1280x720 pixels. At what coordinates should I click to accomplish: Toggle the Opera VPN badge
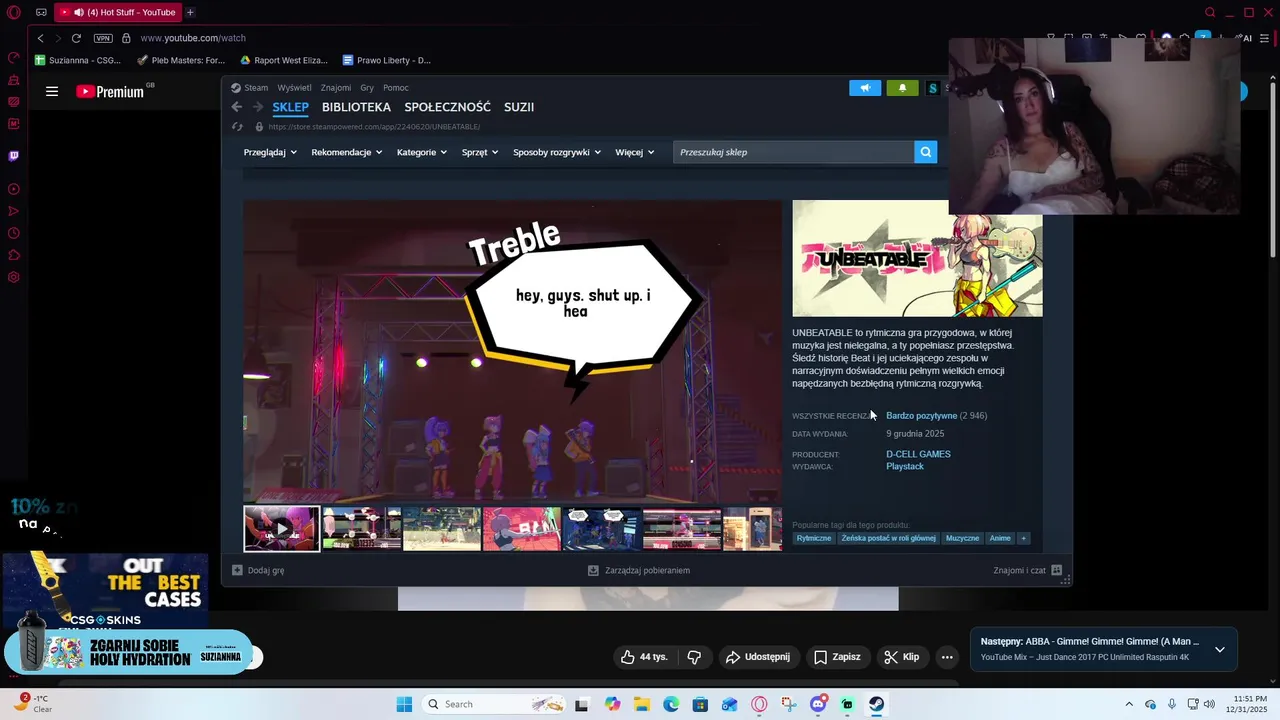[x=103, y=38]
